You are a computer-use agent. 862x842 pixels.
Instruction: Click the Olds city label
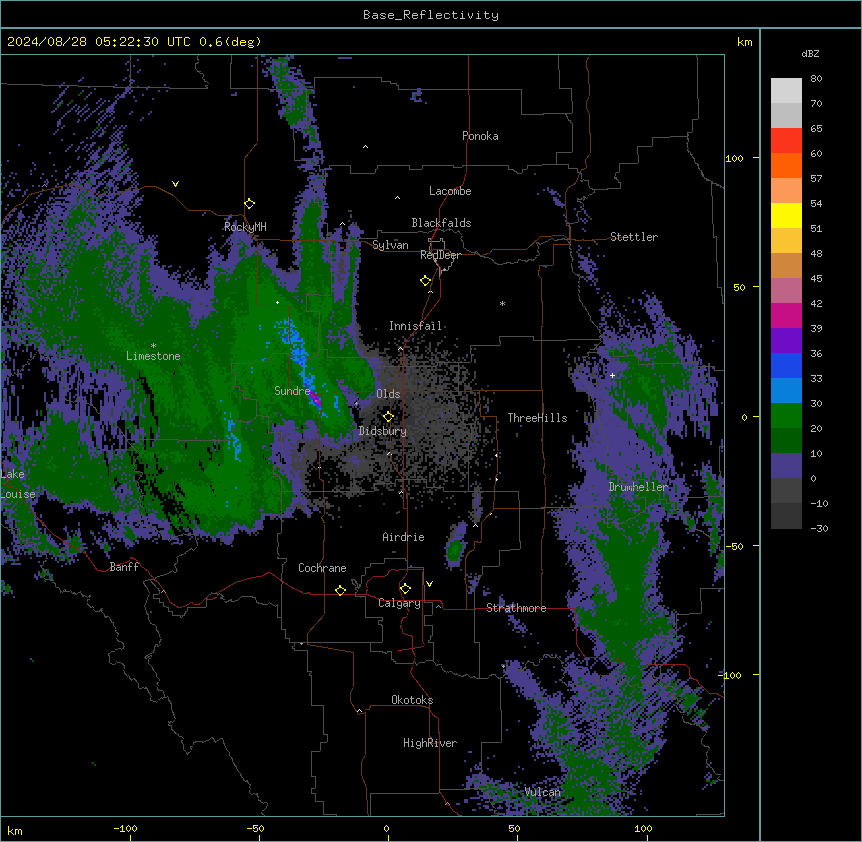click(x=388, y=394)
